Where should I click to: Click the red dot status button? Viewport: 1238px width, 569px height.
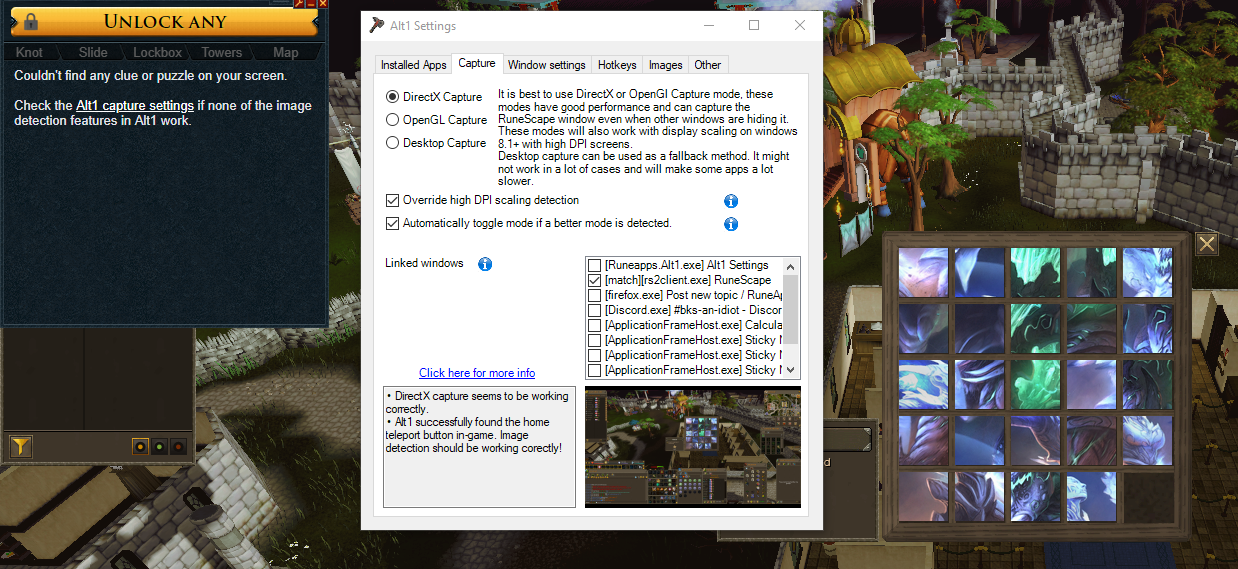[x=178, y=447]
